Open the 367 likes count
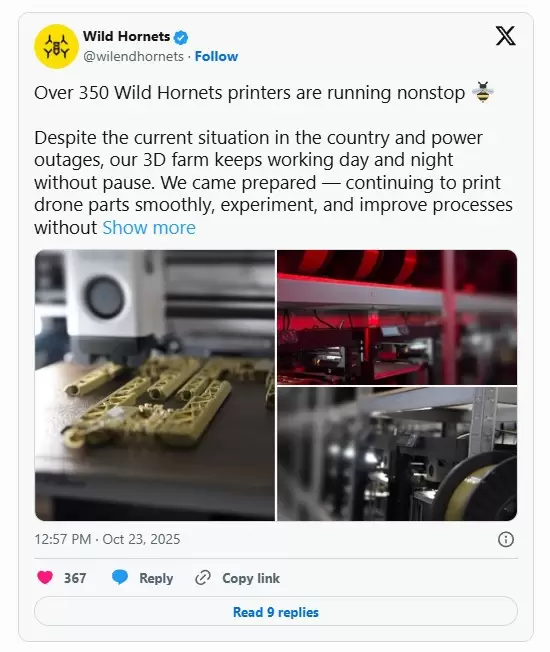The height and width of the screenshot is (652, 550). (75, 578)
